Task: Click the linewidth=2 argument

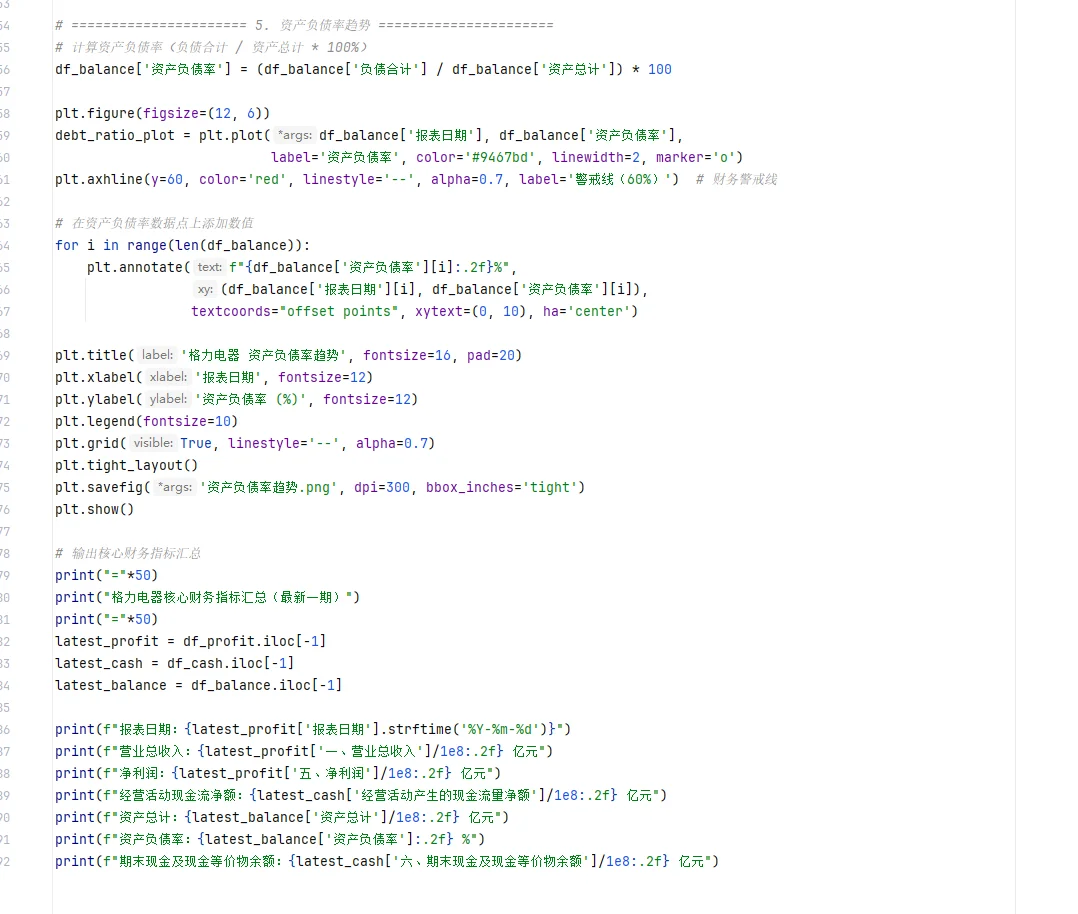Action: click(x=595, y=157)
